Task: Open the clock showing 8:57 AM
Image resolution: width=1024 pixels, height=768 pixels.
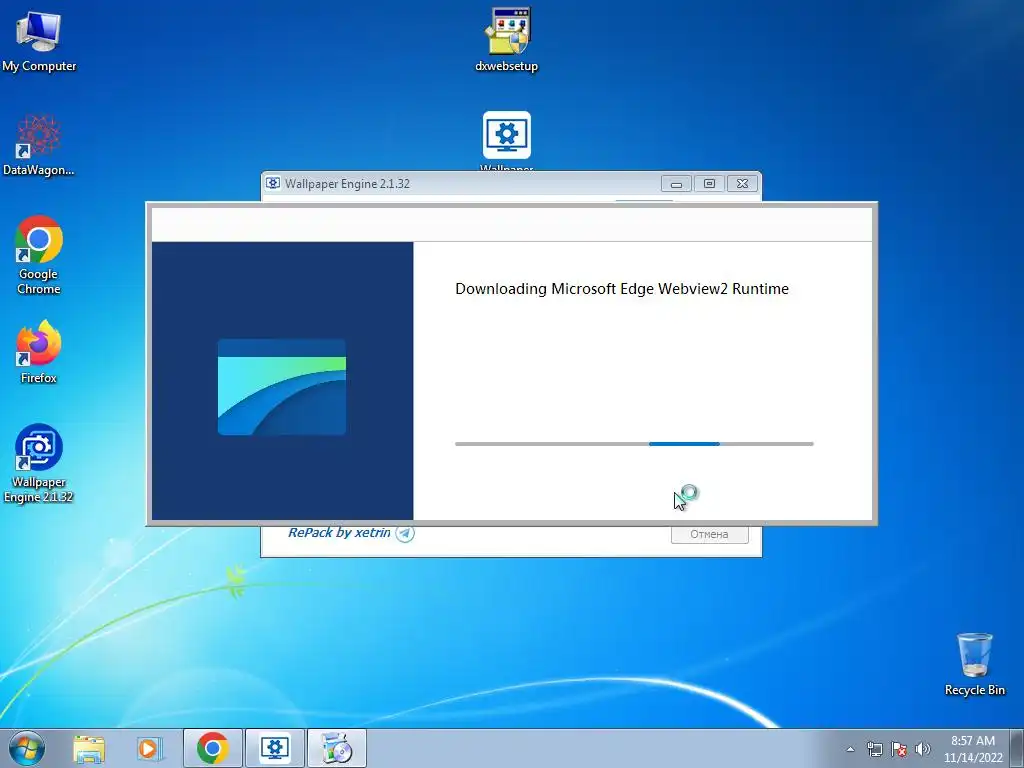Action: 973,749
